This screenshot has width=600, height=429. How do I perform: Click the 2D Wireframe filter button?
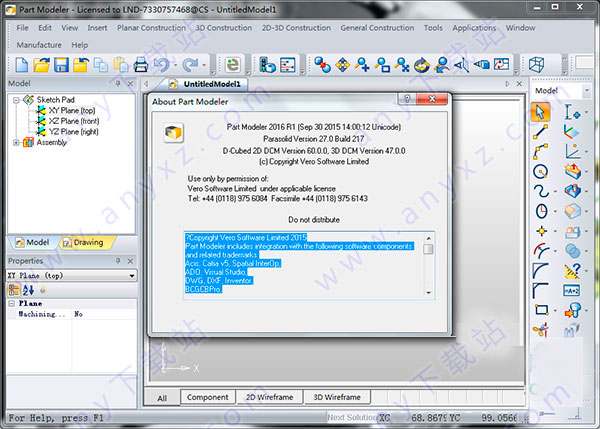(x=269, y=397)
